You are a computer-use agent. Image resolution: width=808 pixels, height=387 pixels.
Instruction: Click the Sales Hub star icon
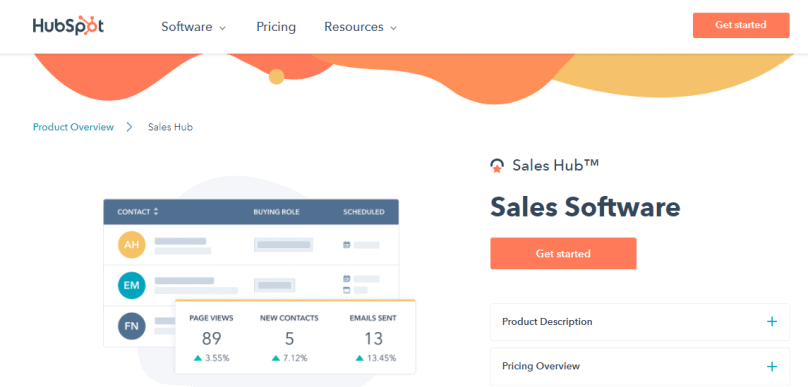pos(497,166)
